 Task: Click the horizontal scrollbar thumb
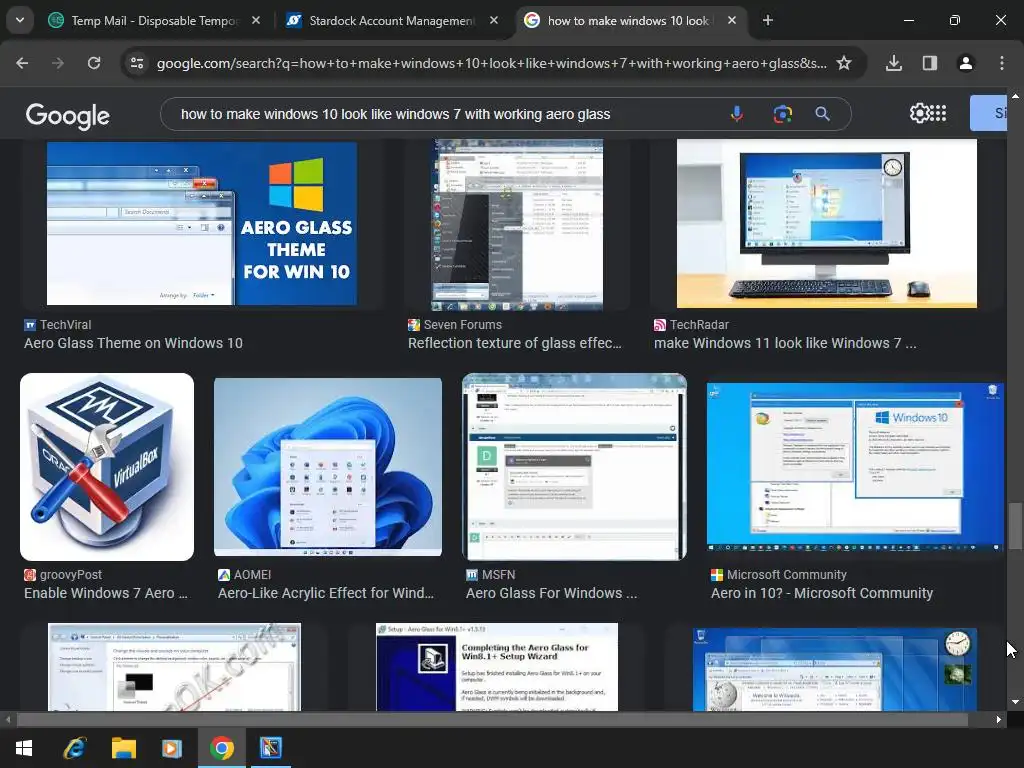(492, 720)
